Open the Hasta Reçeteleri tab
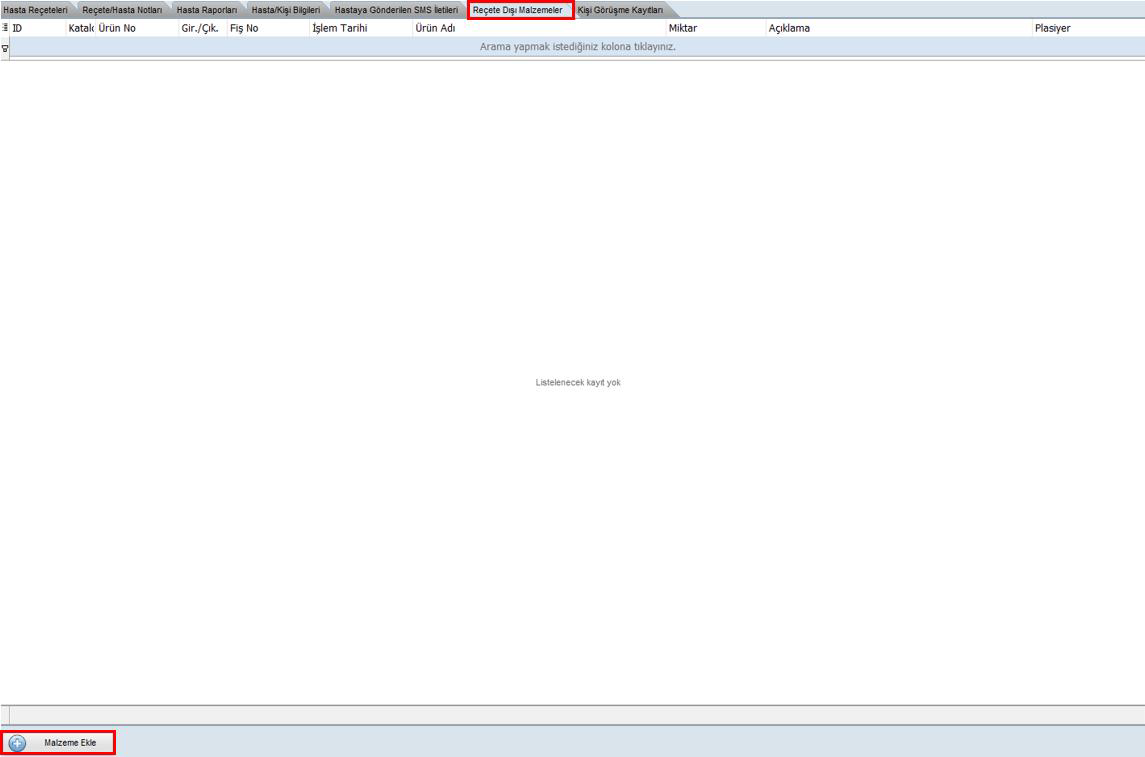The height and width of the screenshot is (757, 1145). (34, 10)
